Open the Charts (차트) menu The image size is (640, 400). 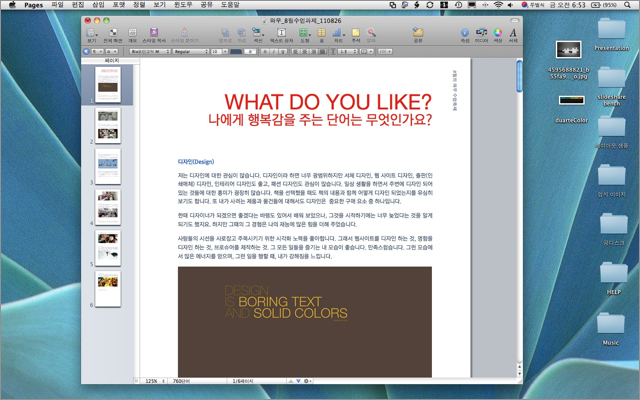tap(338, 35)
